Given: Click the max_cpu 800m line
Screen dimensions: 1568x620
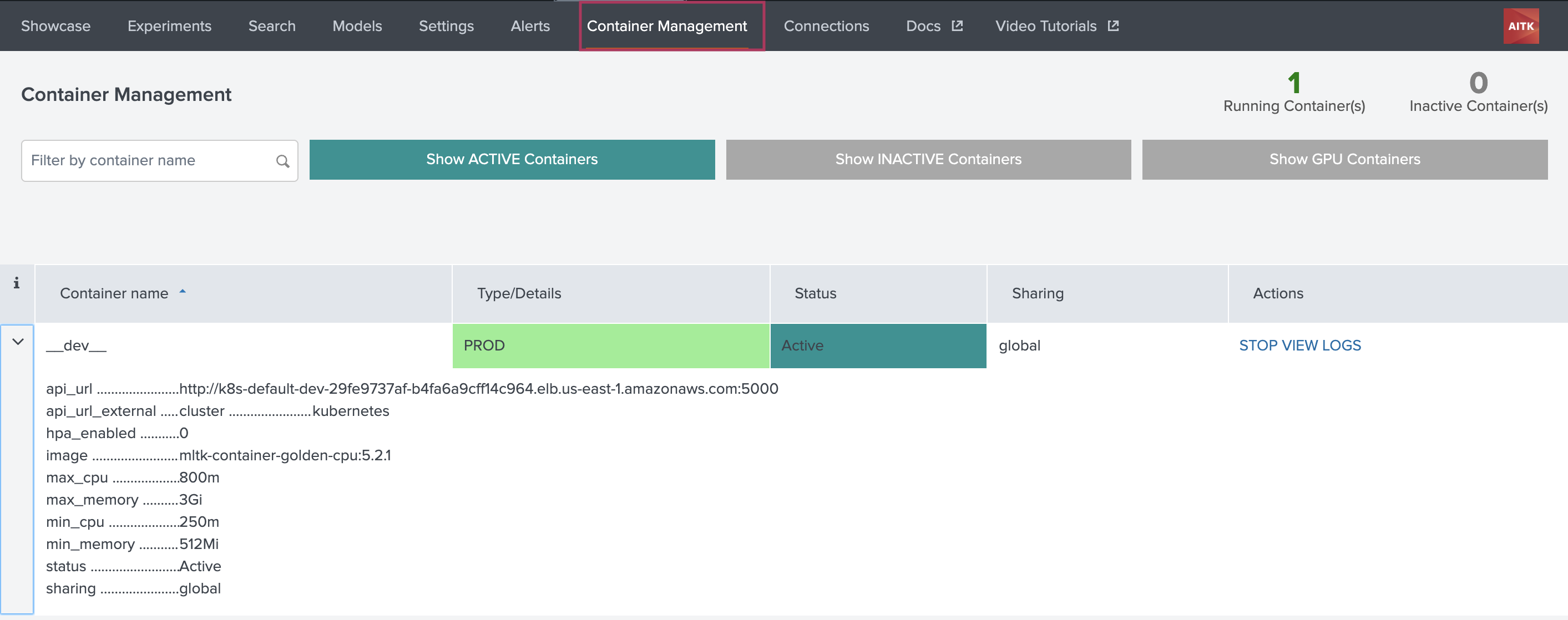Looking at the screenshot, I should point(133,477).
